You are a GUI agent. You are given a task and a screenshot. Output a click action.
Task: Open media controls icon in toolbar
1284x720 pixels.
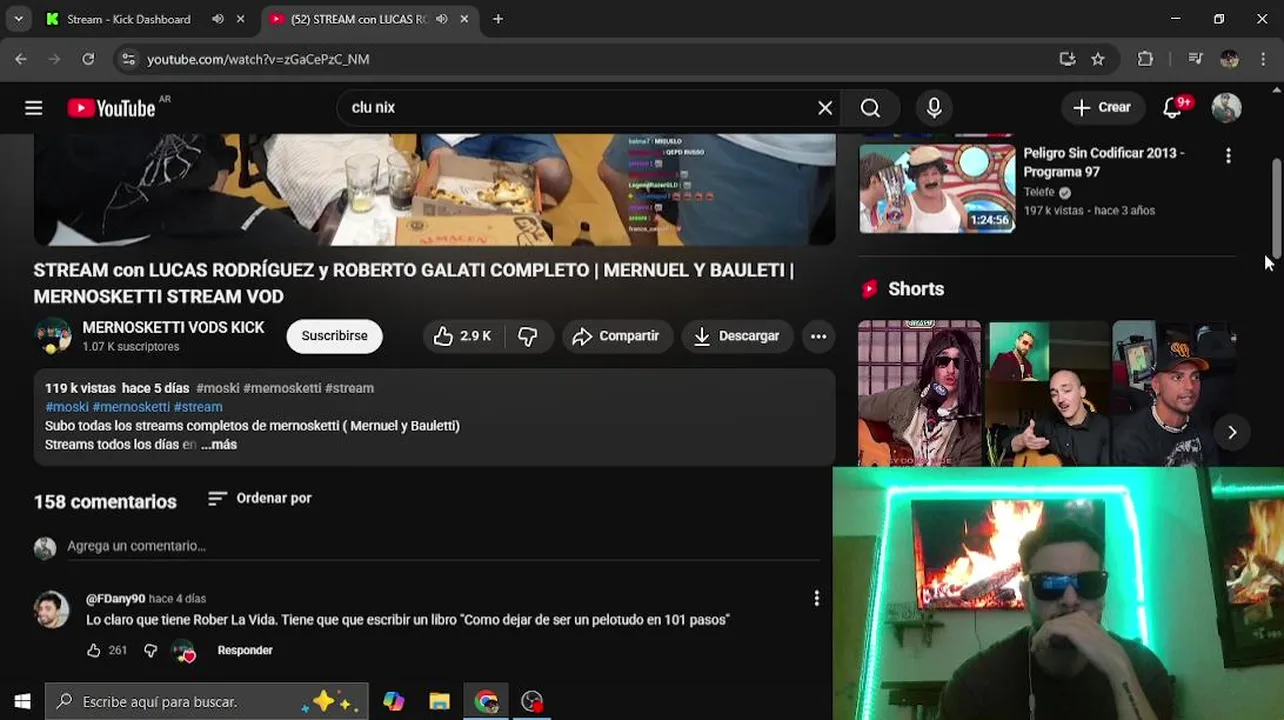click(x=1195, y=59)
